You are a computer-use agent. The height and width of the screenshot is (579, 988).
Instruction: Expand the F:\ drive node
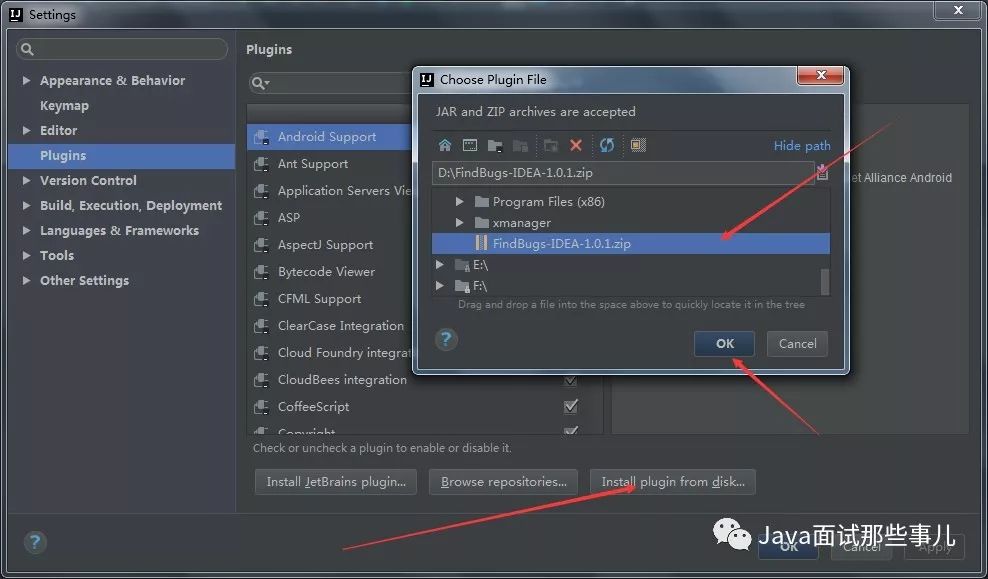440,285
